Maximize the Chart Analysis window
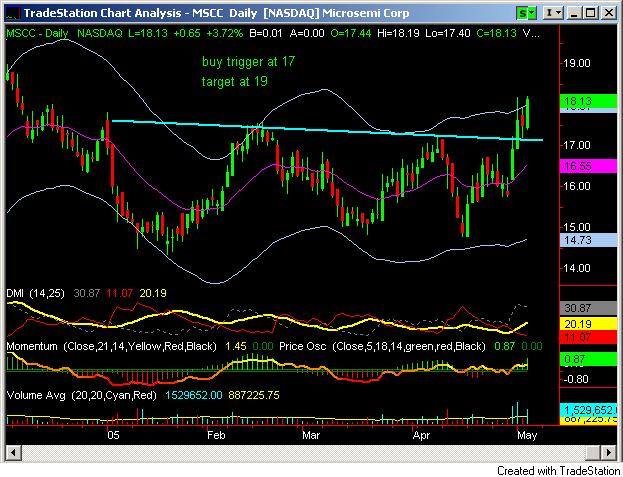The image size is (623, 477). pos(591,14)
